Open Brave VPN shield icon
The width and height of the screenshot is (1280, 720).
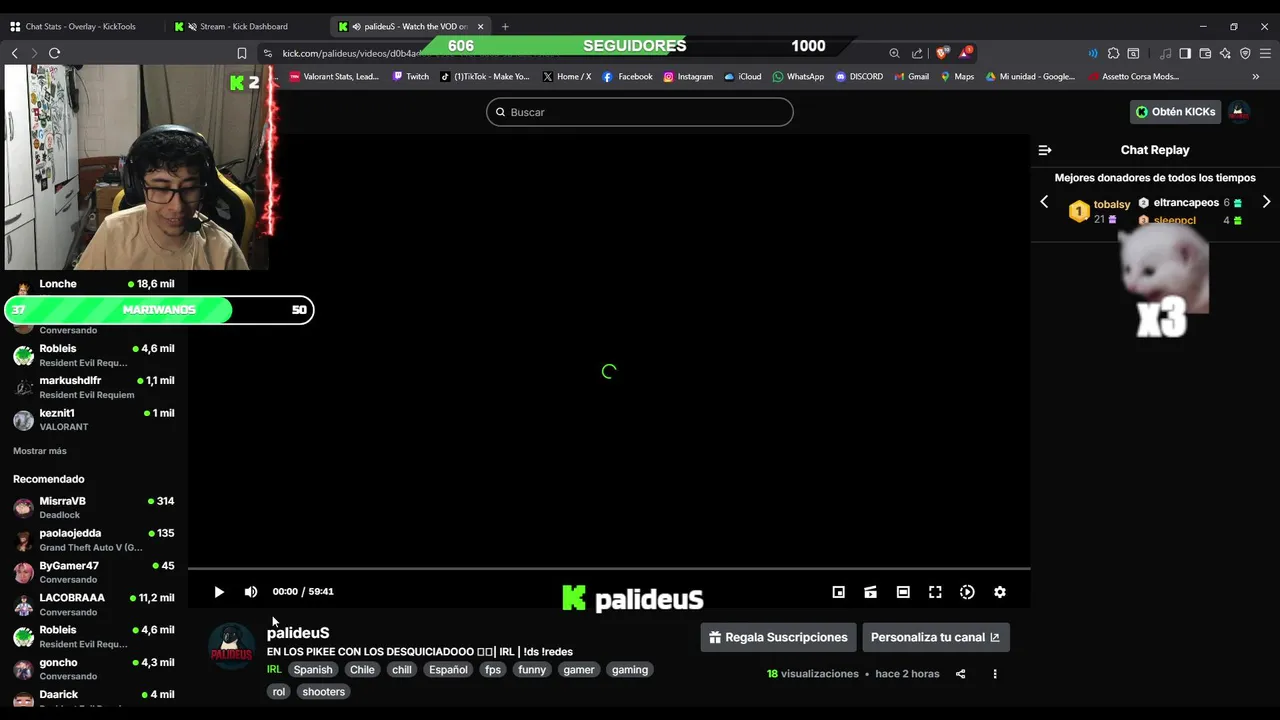[1245, 53]
